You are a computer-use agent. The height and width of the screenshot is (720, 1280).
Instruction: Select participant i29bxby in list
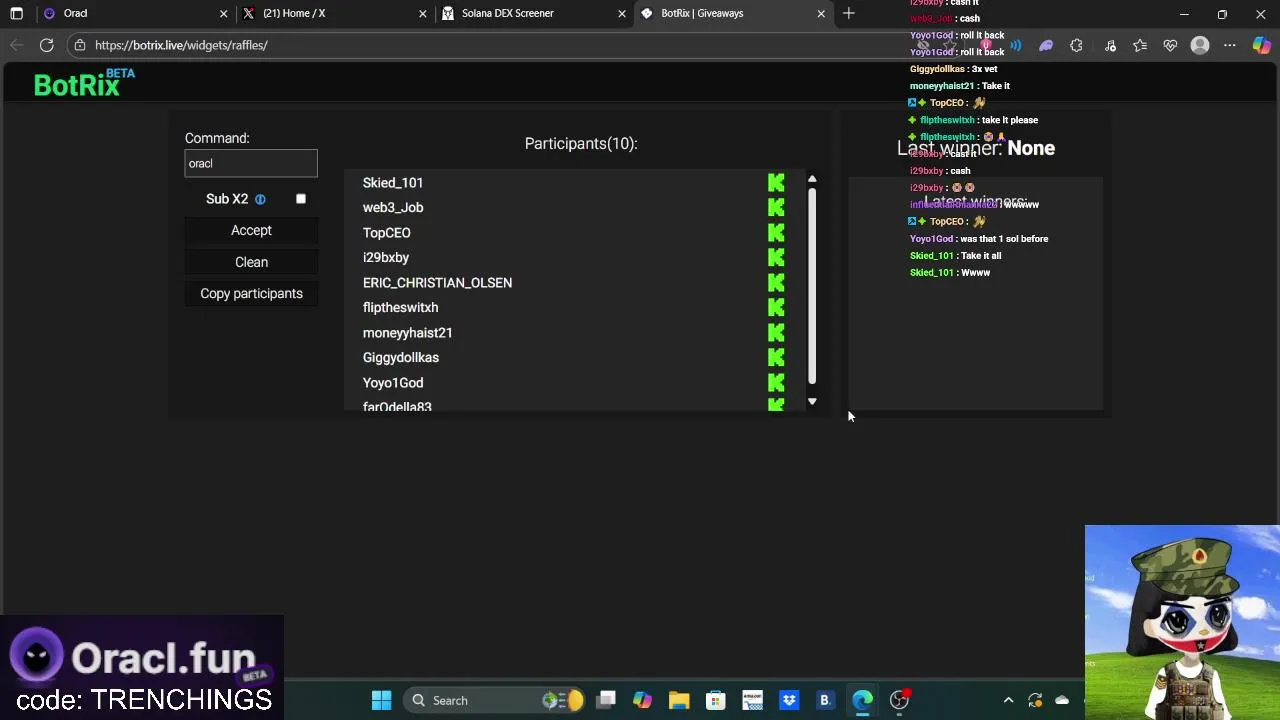point(386,257)
